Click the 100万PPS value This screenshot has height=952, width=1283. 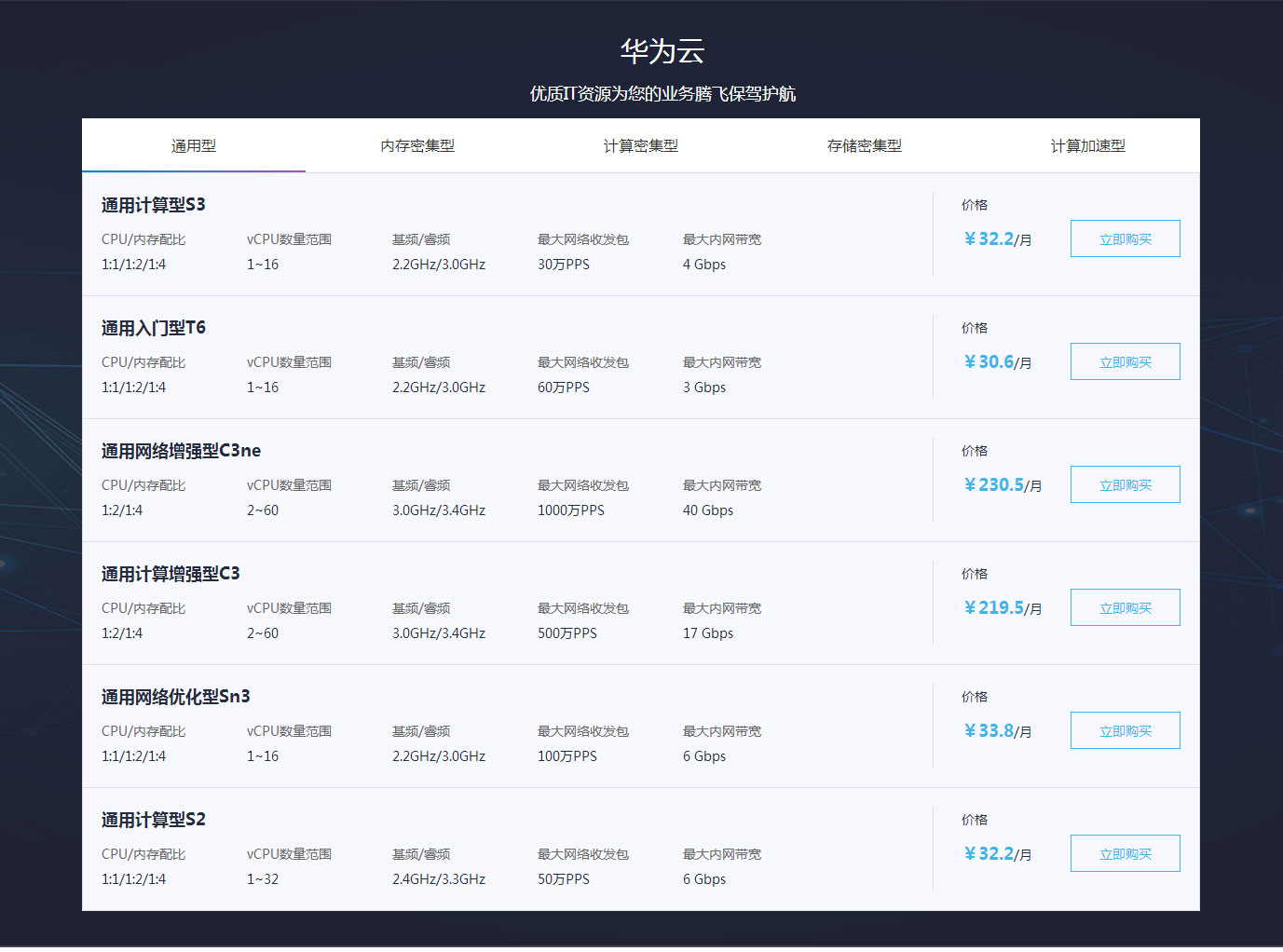point(567,756)
